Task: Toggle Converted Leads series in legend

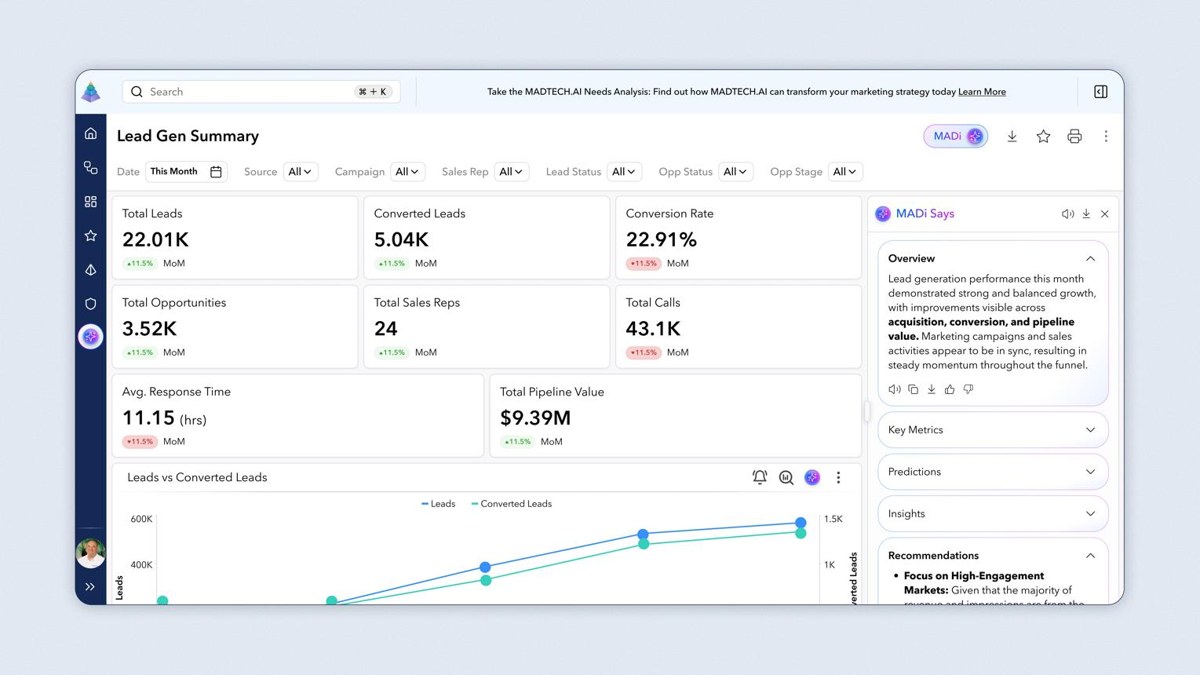Action: (511, 504)
